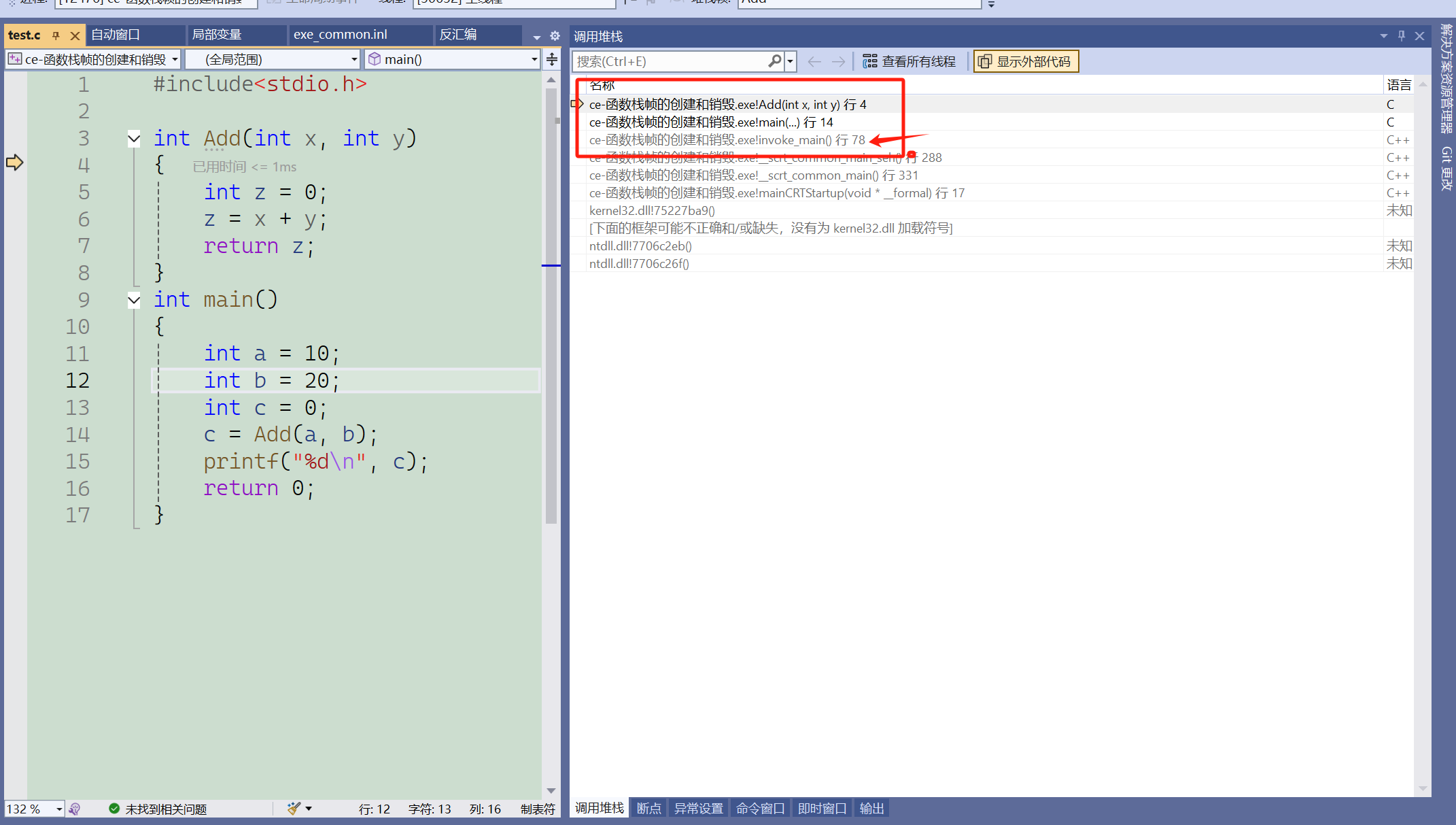
Task: Switch to the 断点 tab
Action: pyautogui.click(x=648, y=808)
